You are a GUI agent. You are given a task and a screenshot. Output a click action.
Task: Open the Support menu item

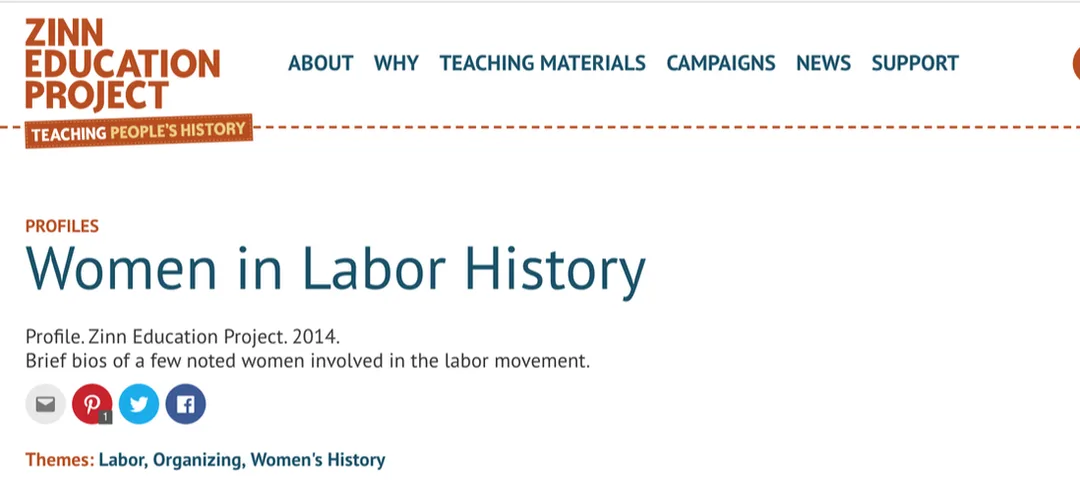(915, 63)
